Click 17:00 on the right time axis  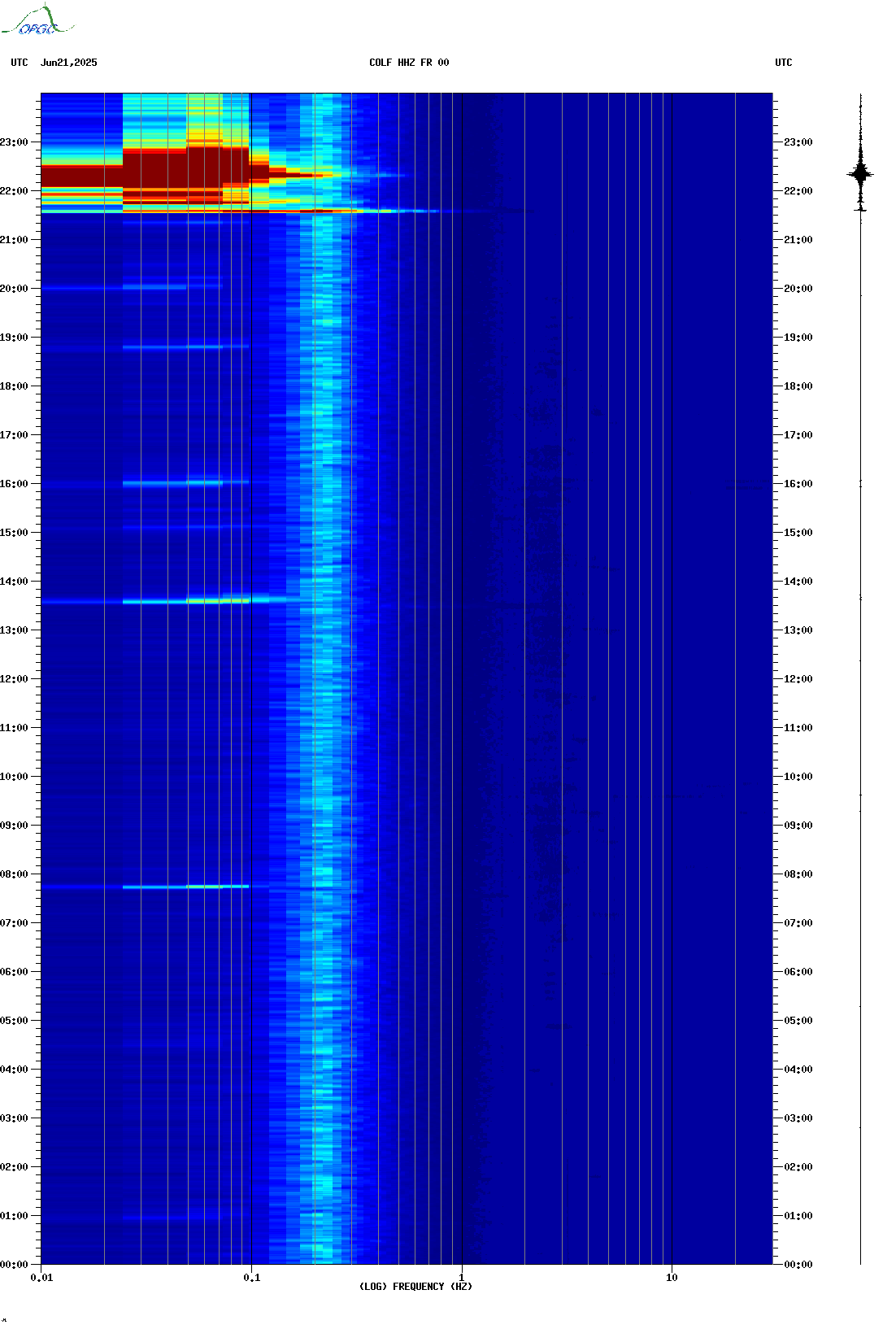(798, 435)
